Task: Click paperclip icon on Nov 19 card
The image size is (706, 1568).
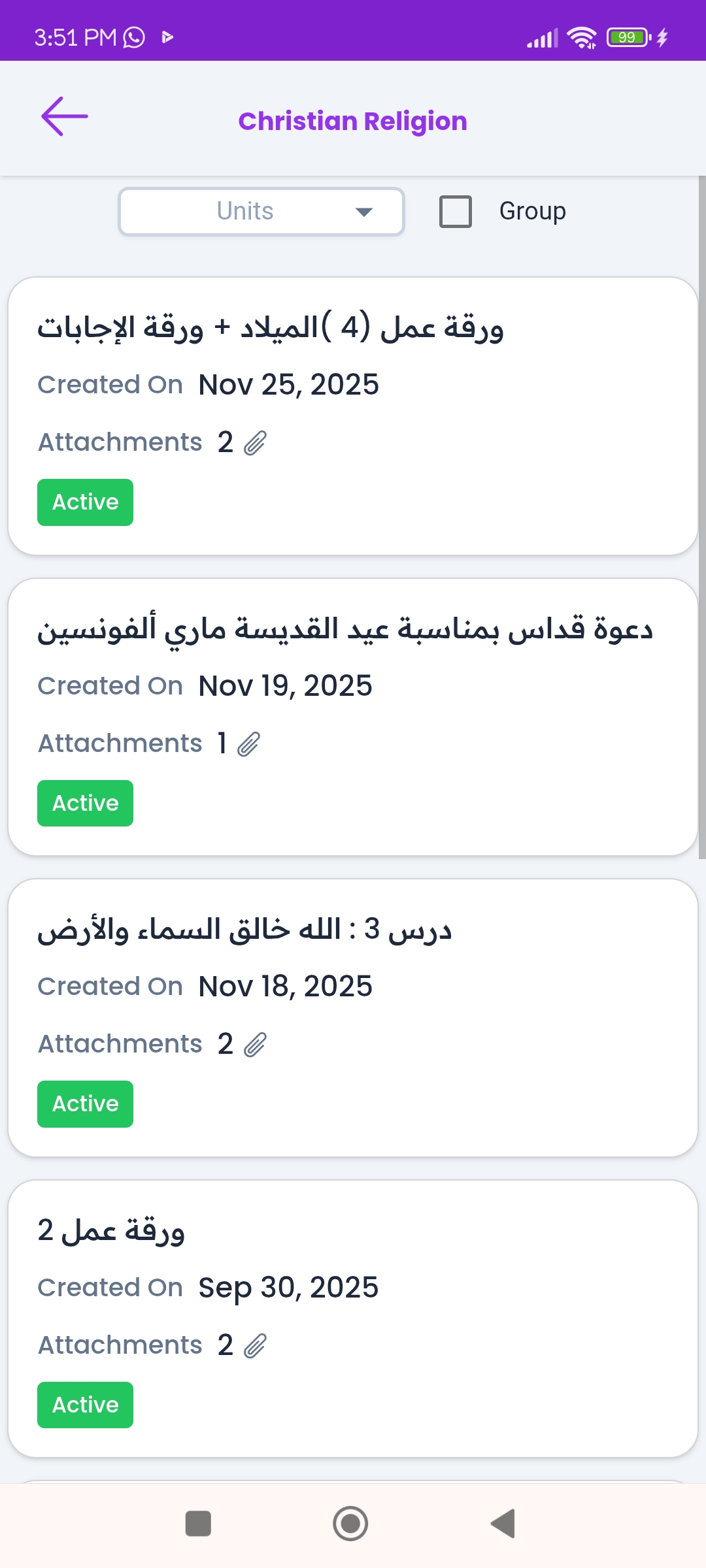Action: click(248, 744)
